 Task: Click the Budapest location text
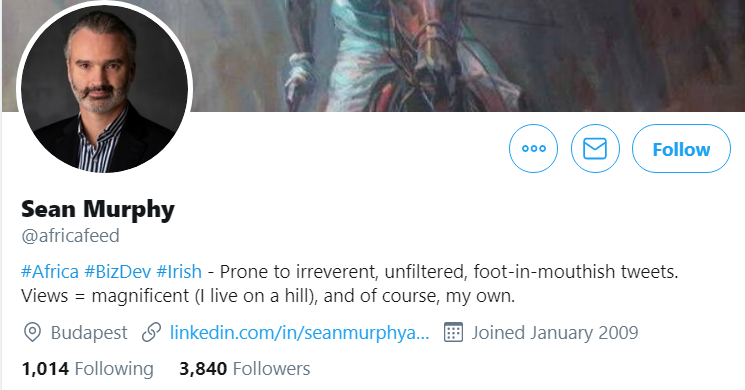89,333
